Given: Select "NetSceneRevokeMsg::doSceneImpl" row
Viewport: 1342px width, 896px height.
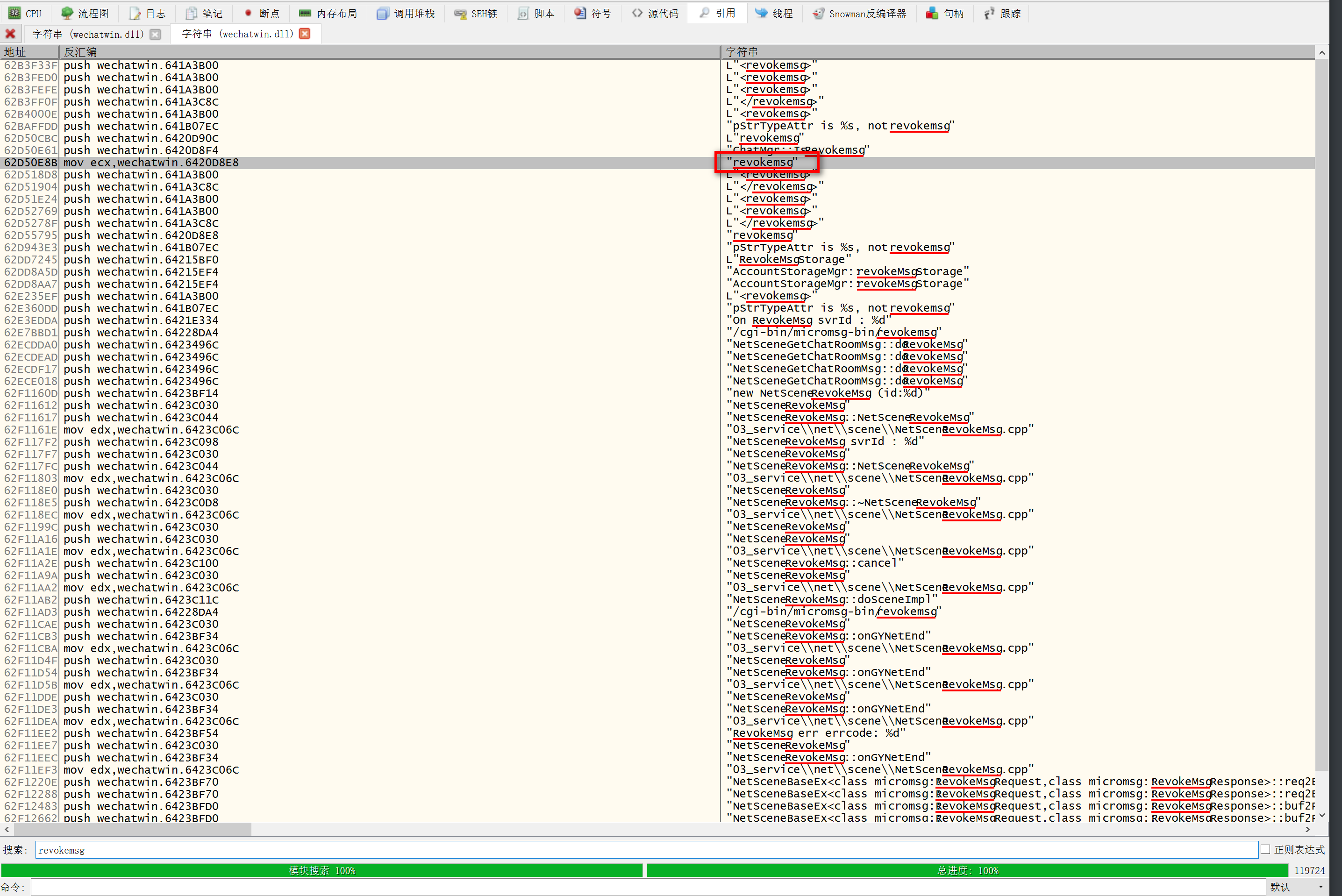Looking at the screenshot, I should 657,600.
